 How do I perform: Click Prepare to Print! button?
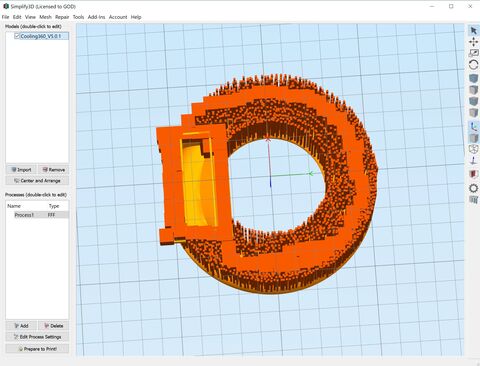(x=37, y=349)
